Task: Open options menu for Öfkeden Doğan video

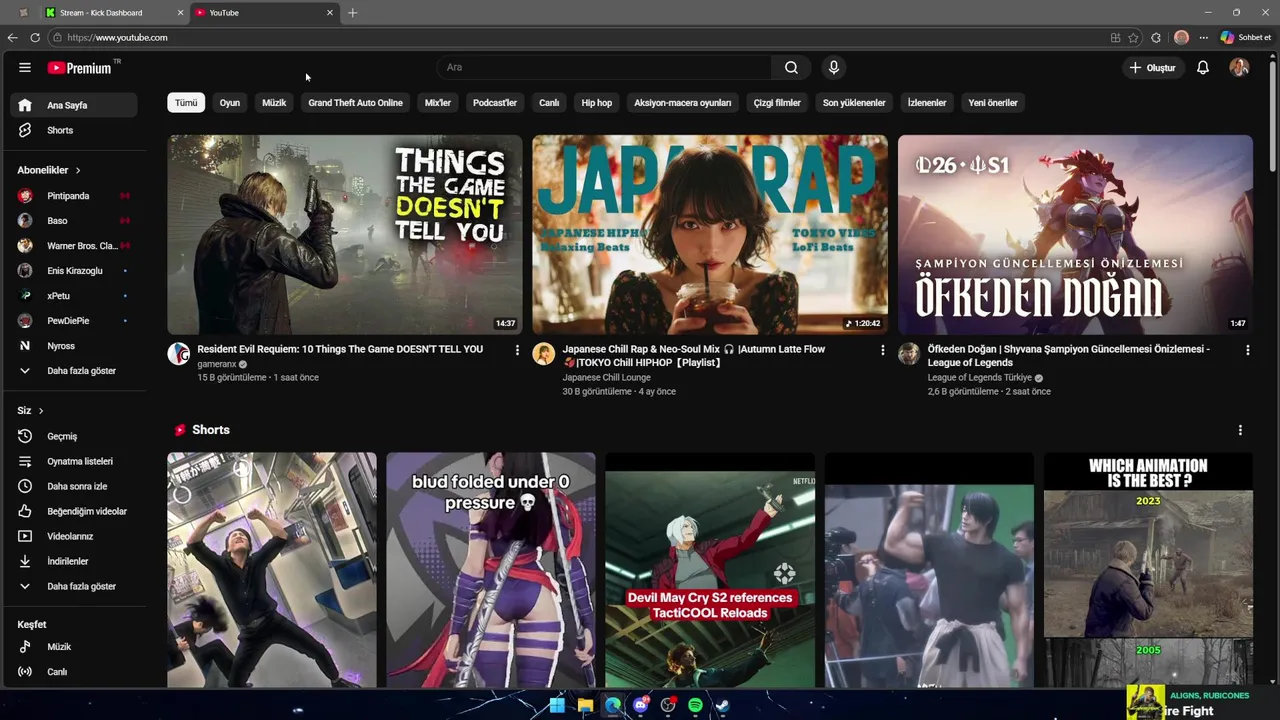Action: point(1247,350)
